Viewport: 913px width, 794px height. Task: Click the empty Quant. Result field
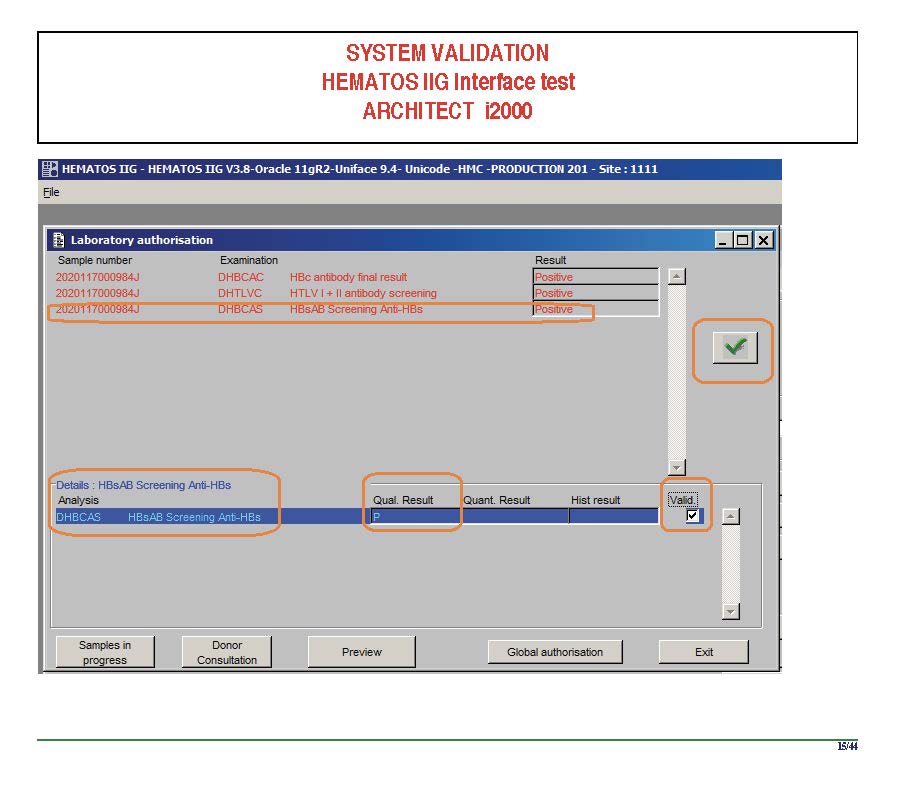point(514,517)
